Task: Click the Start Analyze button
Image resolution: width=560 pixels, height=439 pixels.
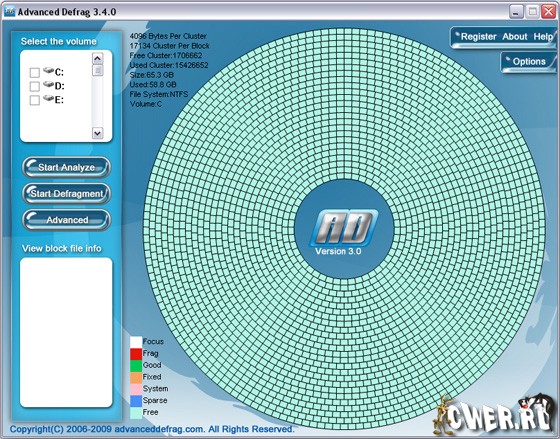Action: pos(66,167)
